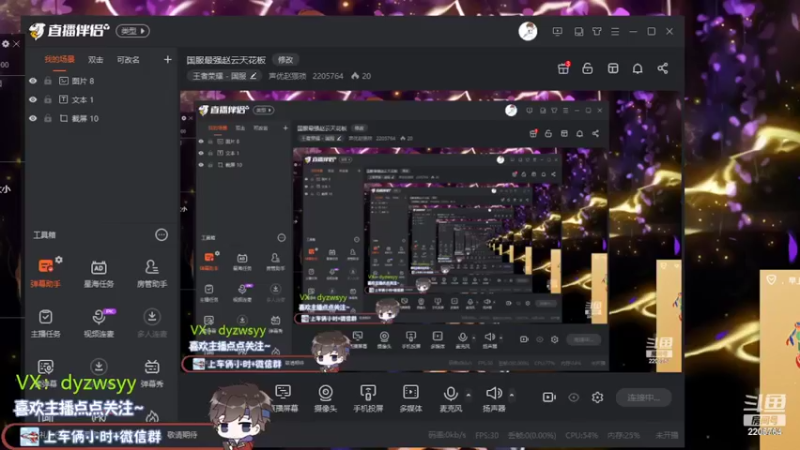Hide the 文本 1 layer with eye icon

33,99
